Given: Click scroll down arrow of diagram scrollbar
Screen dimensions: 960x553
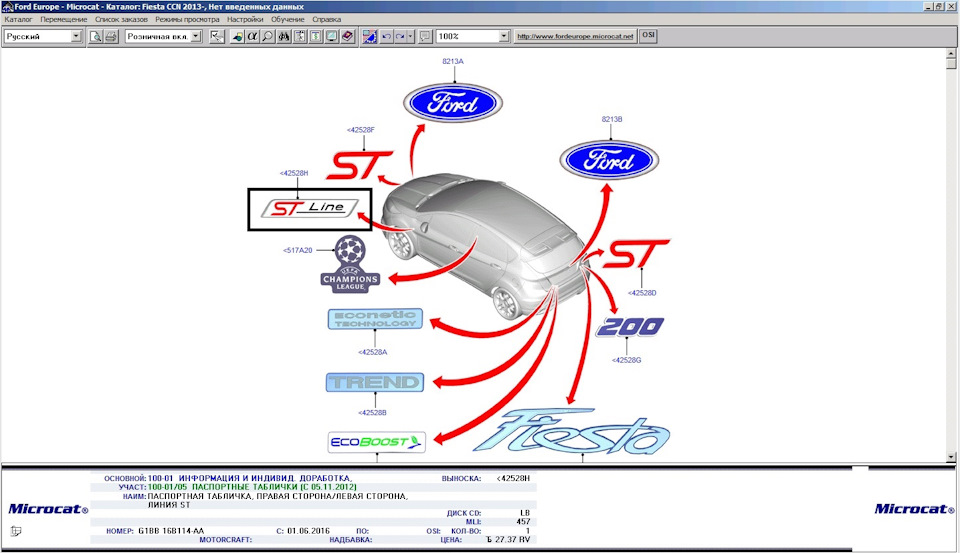Looking at the screenshot, I should pyautogui.click(x=951, y=457).
